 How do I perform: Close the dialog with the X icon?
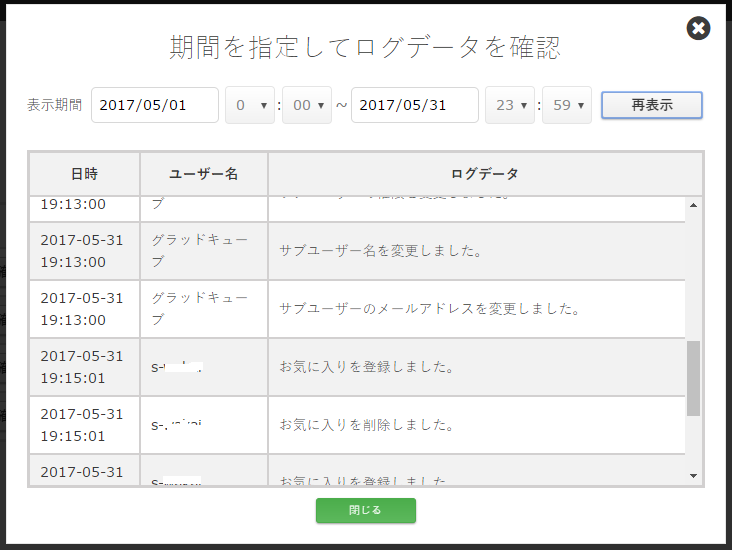click(698, 28)
